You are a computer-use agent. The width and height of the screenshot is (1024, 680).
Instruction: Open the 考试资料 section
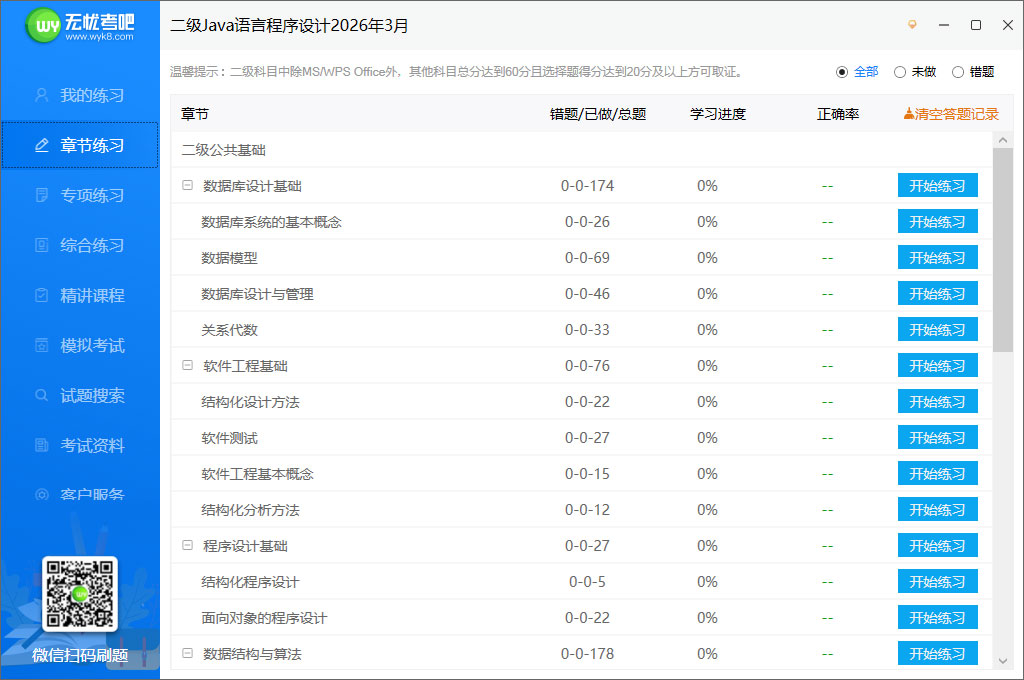coord(80,445)
